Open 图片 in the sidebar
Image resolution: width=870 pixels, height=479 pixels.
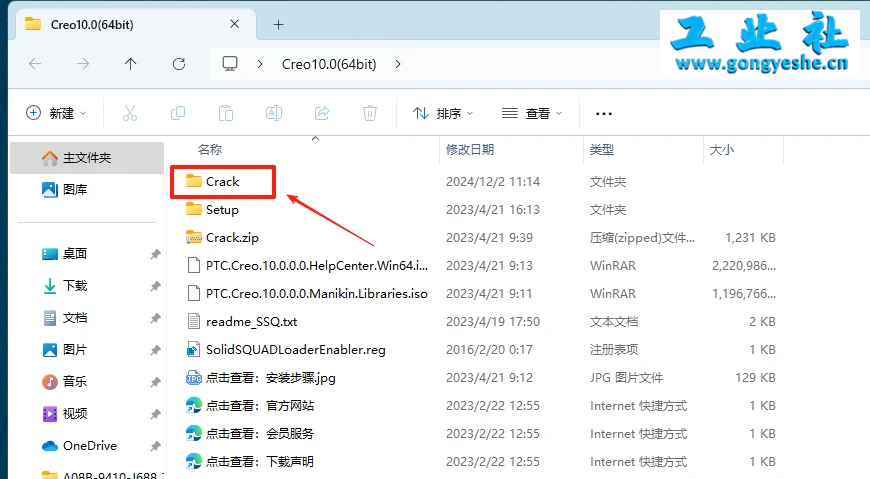click(x=65, y=350)
